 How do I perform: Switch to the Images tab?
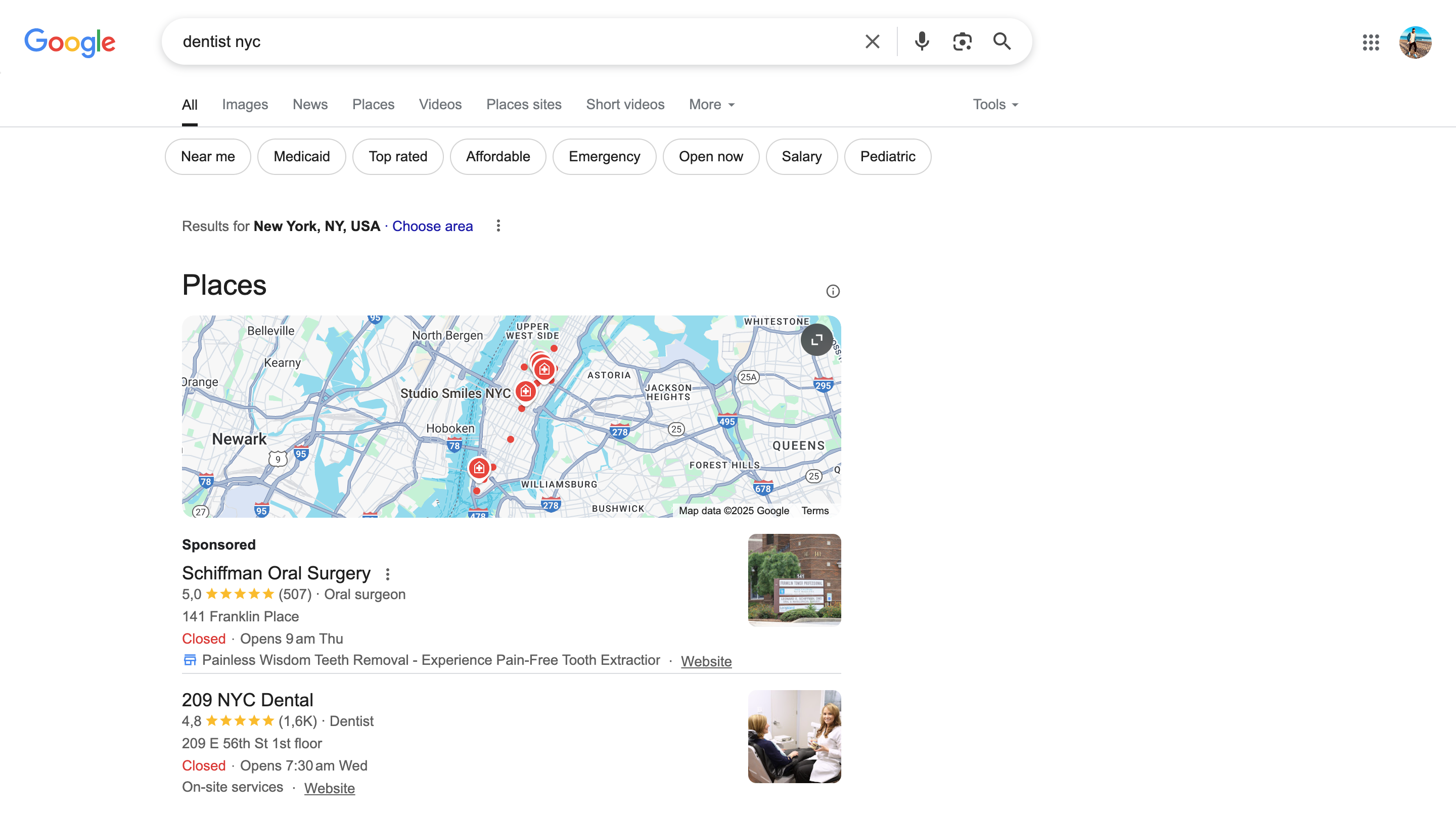(245, 105)
